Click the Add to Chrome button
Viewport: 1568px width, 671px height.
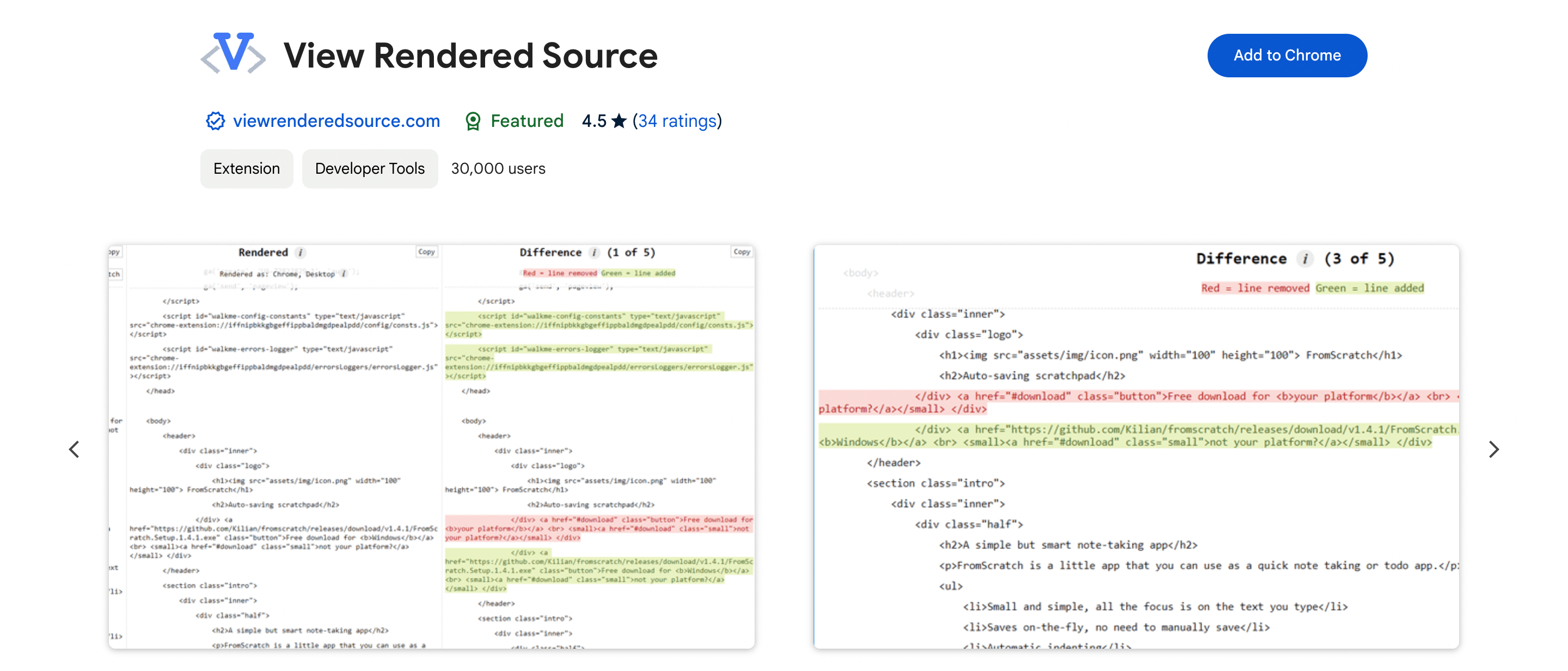click(1287, 56)
